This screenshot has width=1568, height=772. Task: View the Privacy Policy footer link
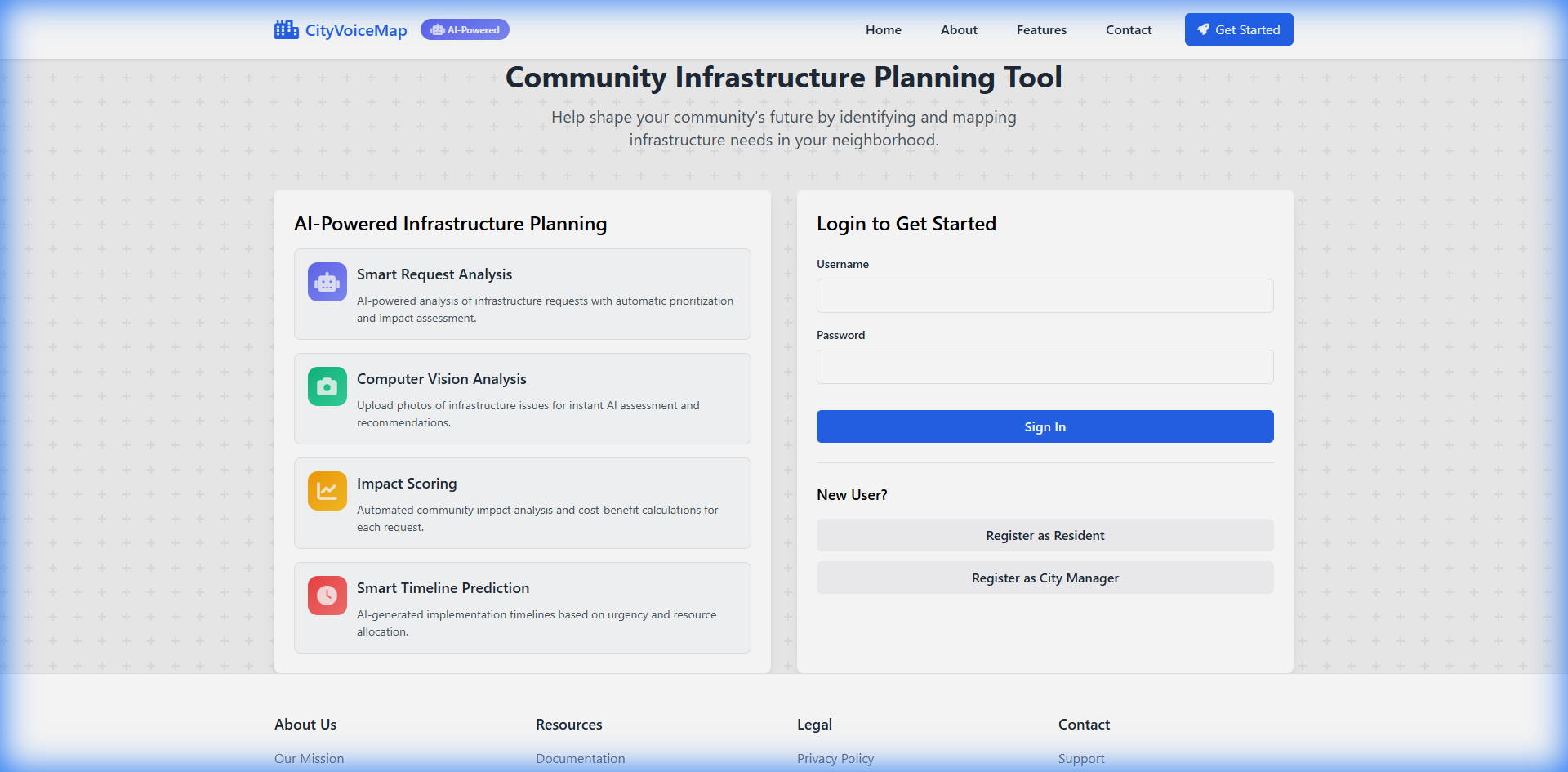[835, 759]
